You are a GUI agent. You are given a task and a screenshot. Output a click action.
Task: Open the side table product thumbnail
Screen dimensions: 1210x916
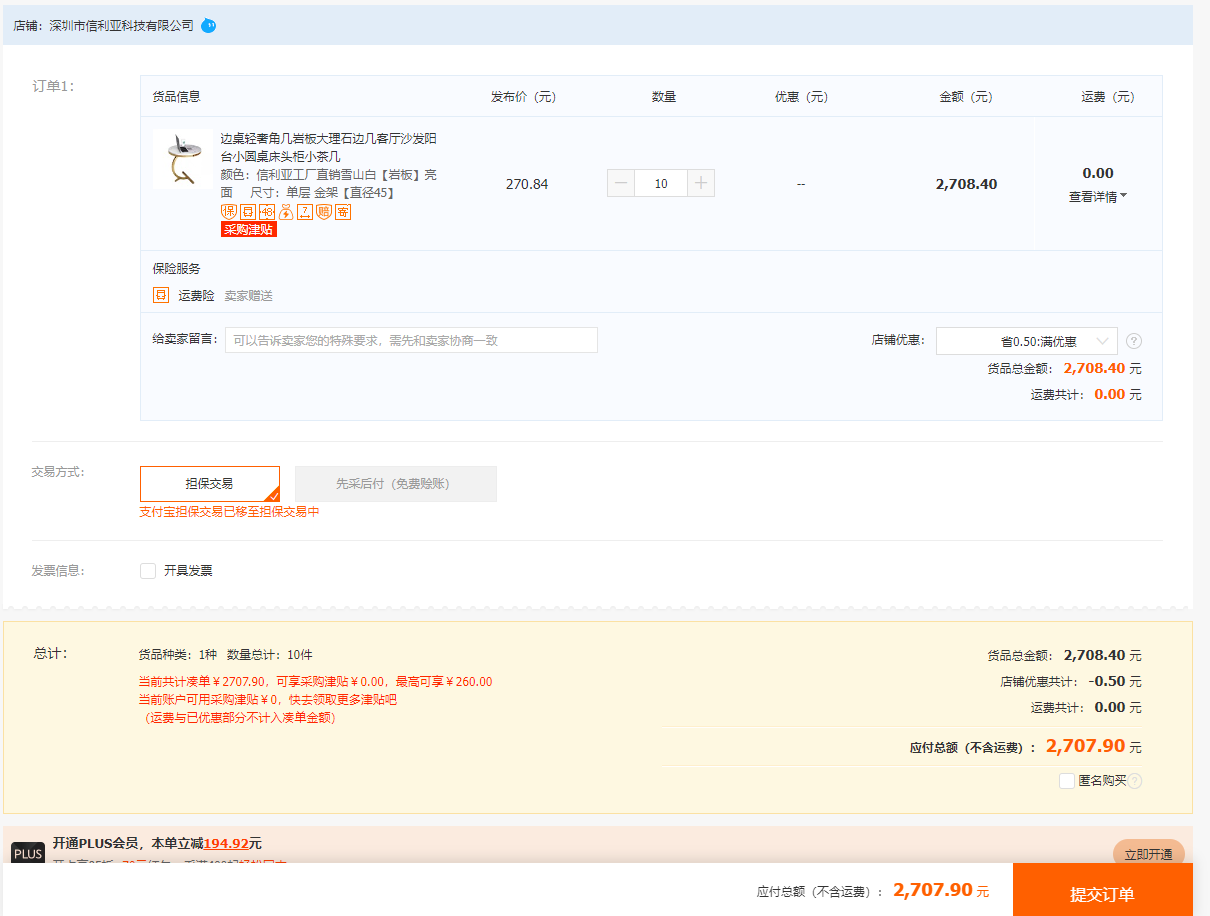182,160
